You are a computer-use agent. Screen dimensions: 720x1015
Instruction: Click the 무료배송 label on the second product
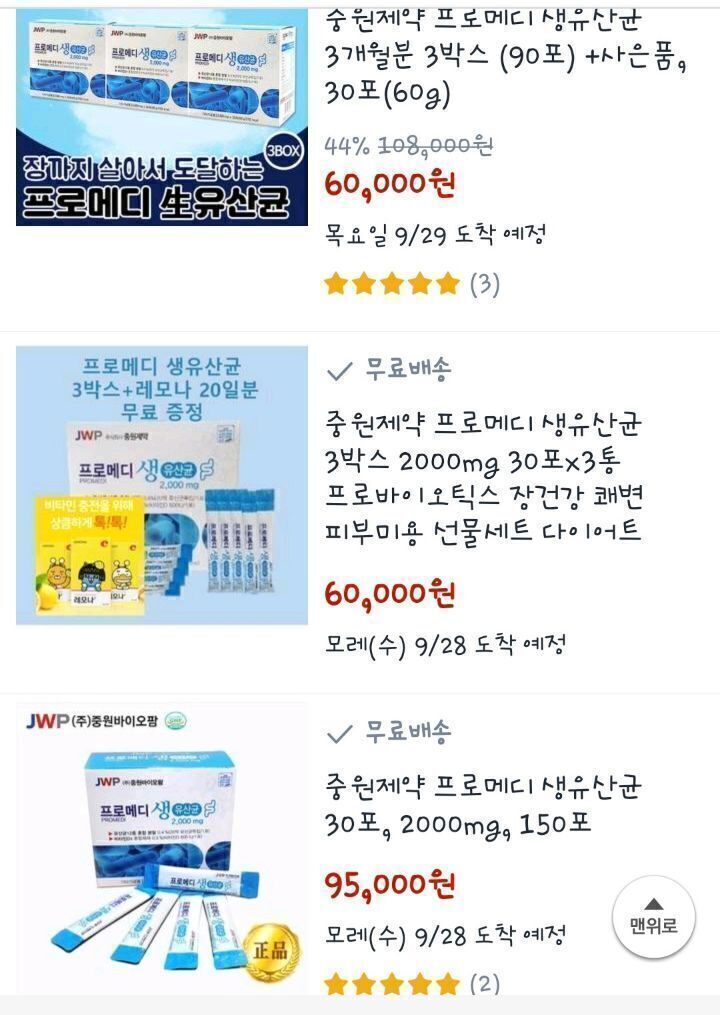click(x=408, y=369)
